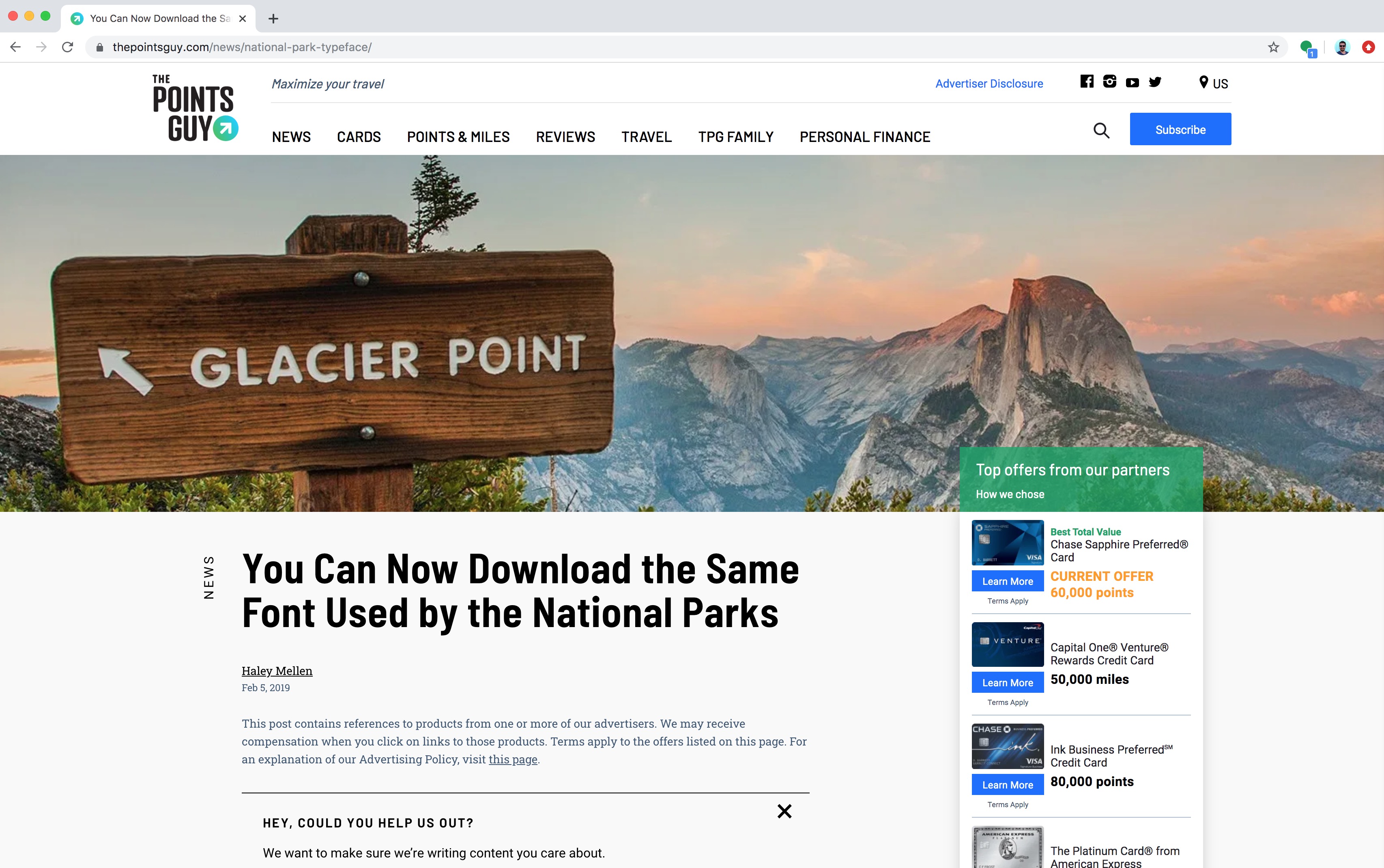Click Ink Business Preferred Credit Card name

[1111, 756]
